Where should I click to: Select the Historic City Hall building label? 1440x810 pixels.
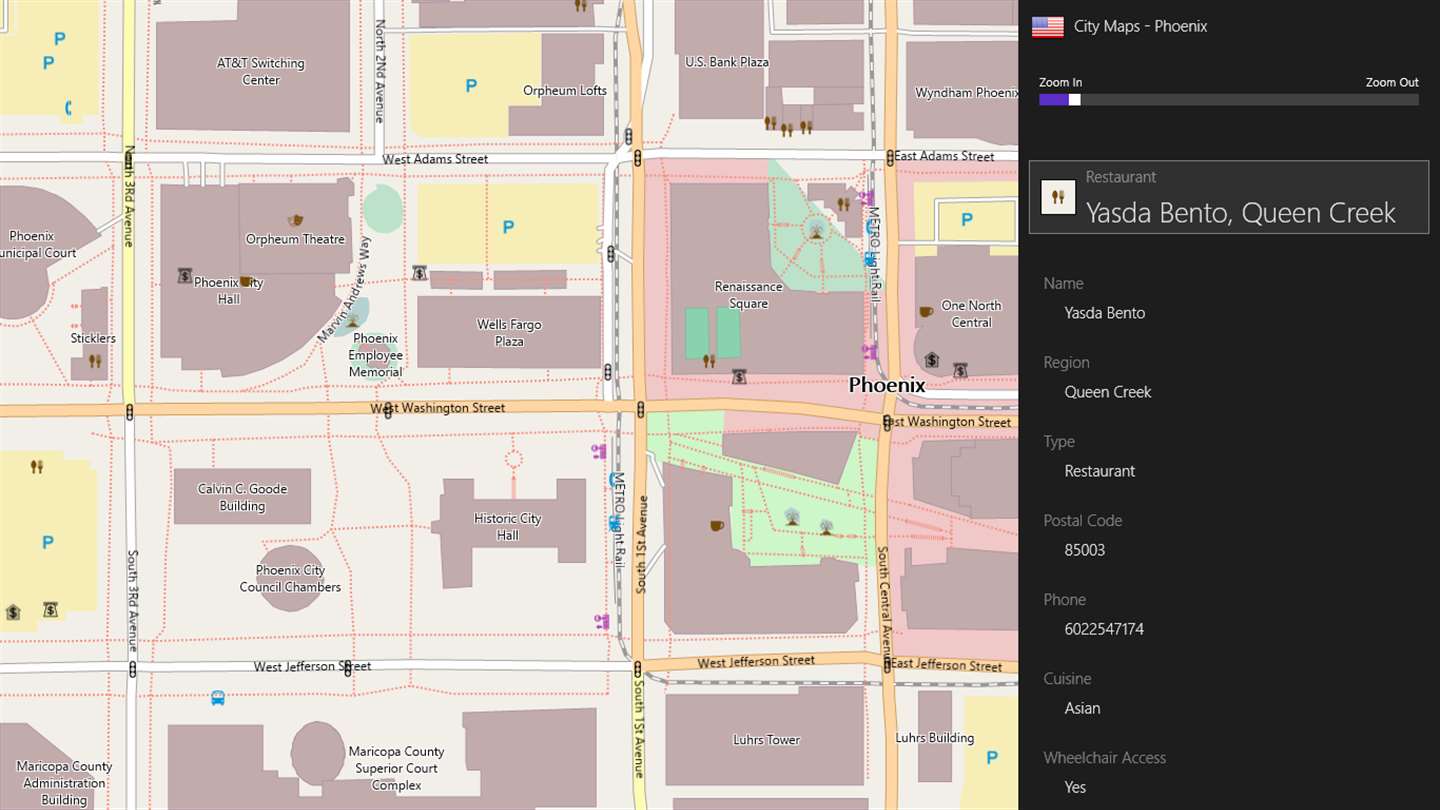tap(508, 527)
